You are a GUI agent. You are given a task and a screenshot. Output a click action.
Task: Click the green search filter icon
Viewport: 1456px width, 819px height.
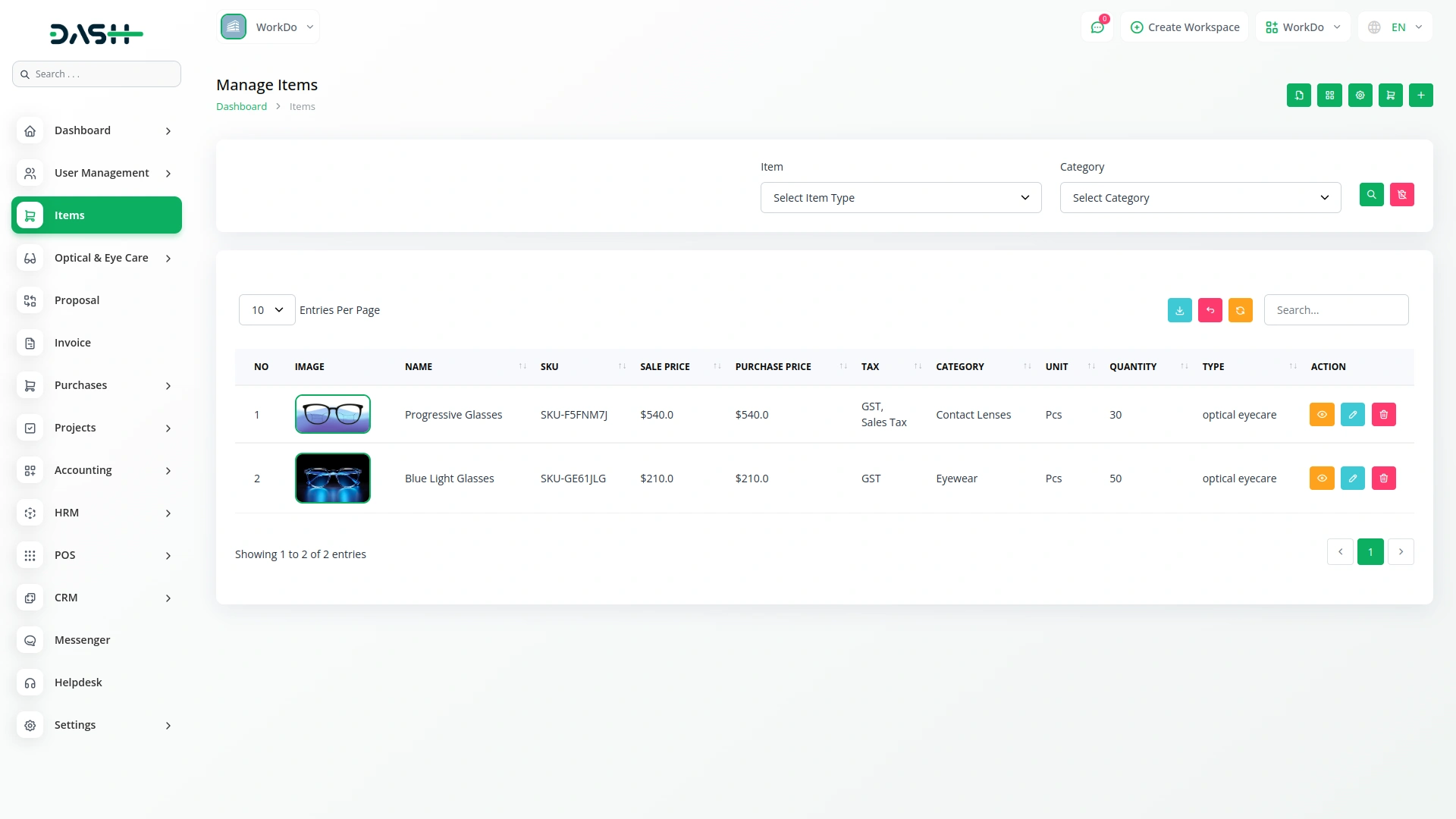pyautogui.click(x=1371, y=195)
